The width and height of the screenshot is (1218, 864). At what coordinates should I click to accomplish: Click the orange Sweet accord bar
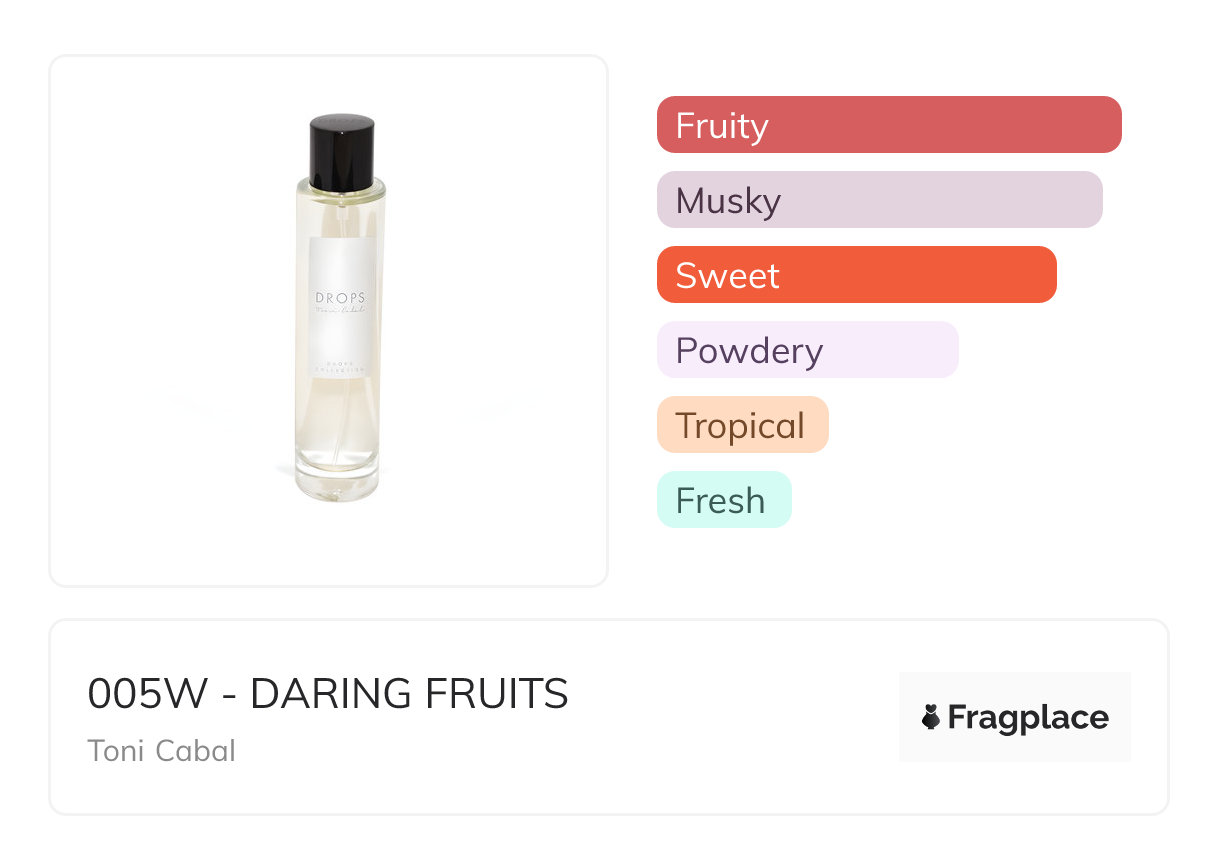[x=856, y=275]
